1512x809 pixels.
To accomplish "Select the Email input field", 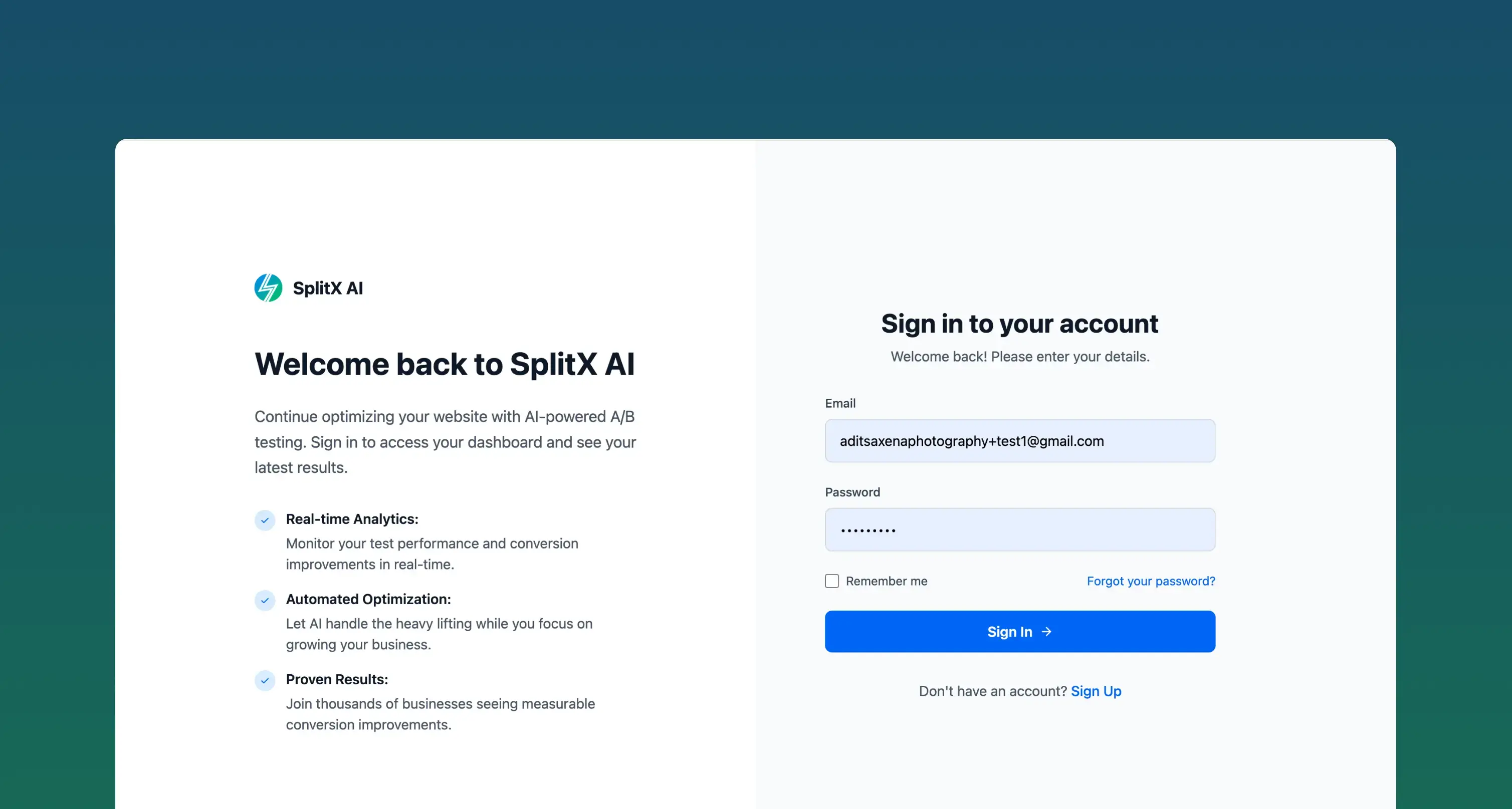I will pos(1019,441).
